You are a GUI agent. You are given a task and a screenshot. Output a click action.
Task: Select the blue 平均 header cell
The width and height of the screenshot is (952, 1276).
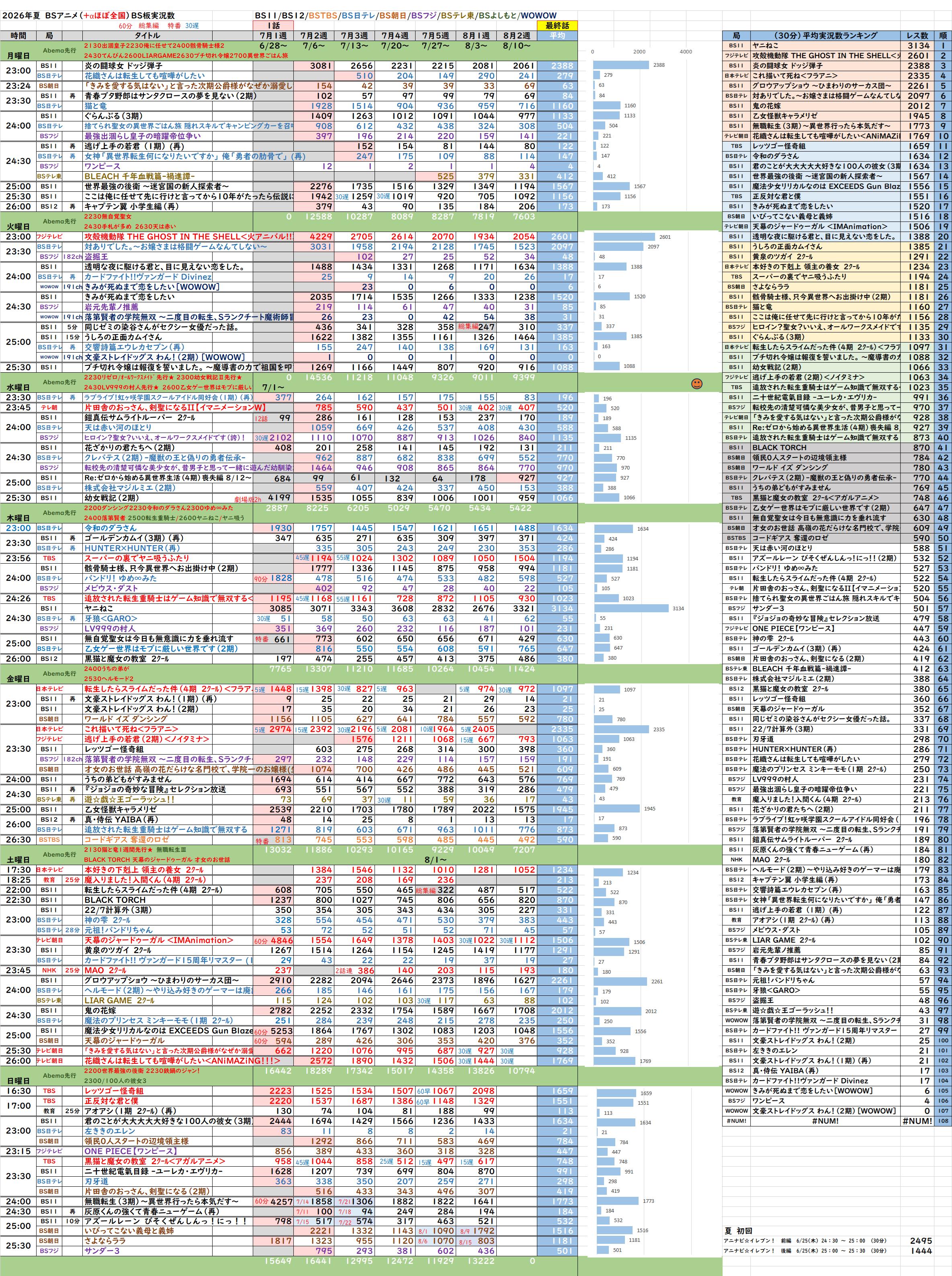[x=557, y=36]
